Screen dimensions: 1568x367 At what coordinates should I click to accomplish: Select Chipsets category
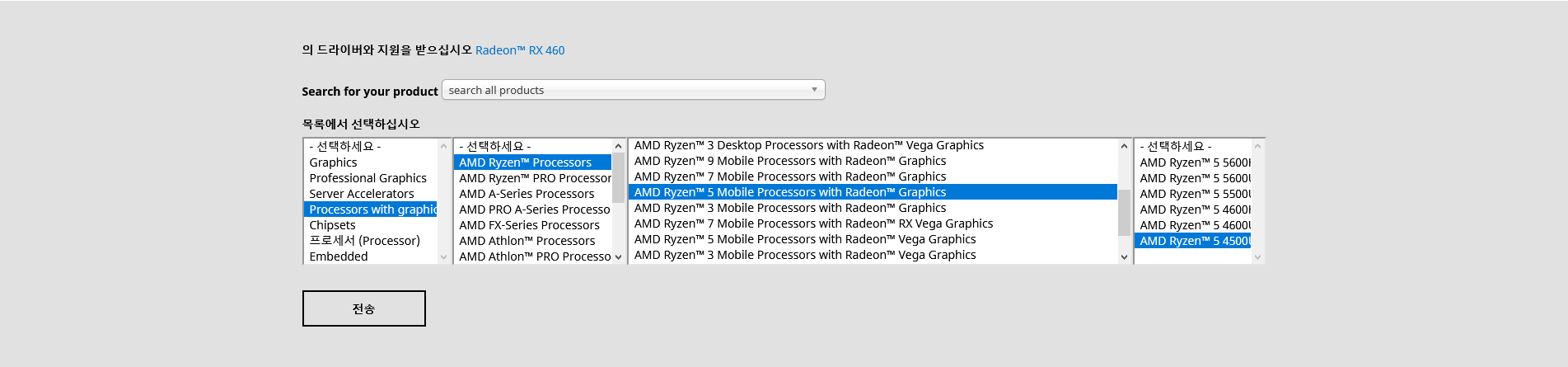pos(370,225)
